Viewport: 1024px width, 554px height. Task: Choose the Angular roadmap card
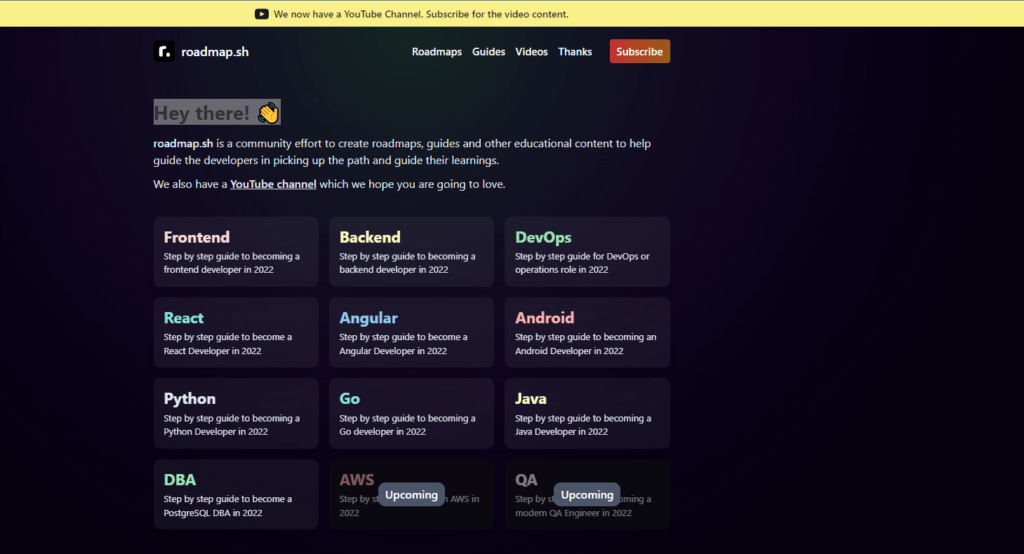click(411, 333)
